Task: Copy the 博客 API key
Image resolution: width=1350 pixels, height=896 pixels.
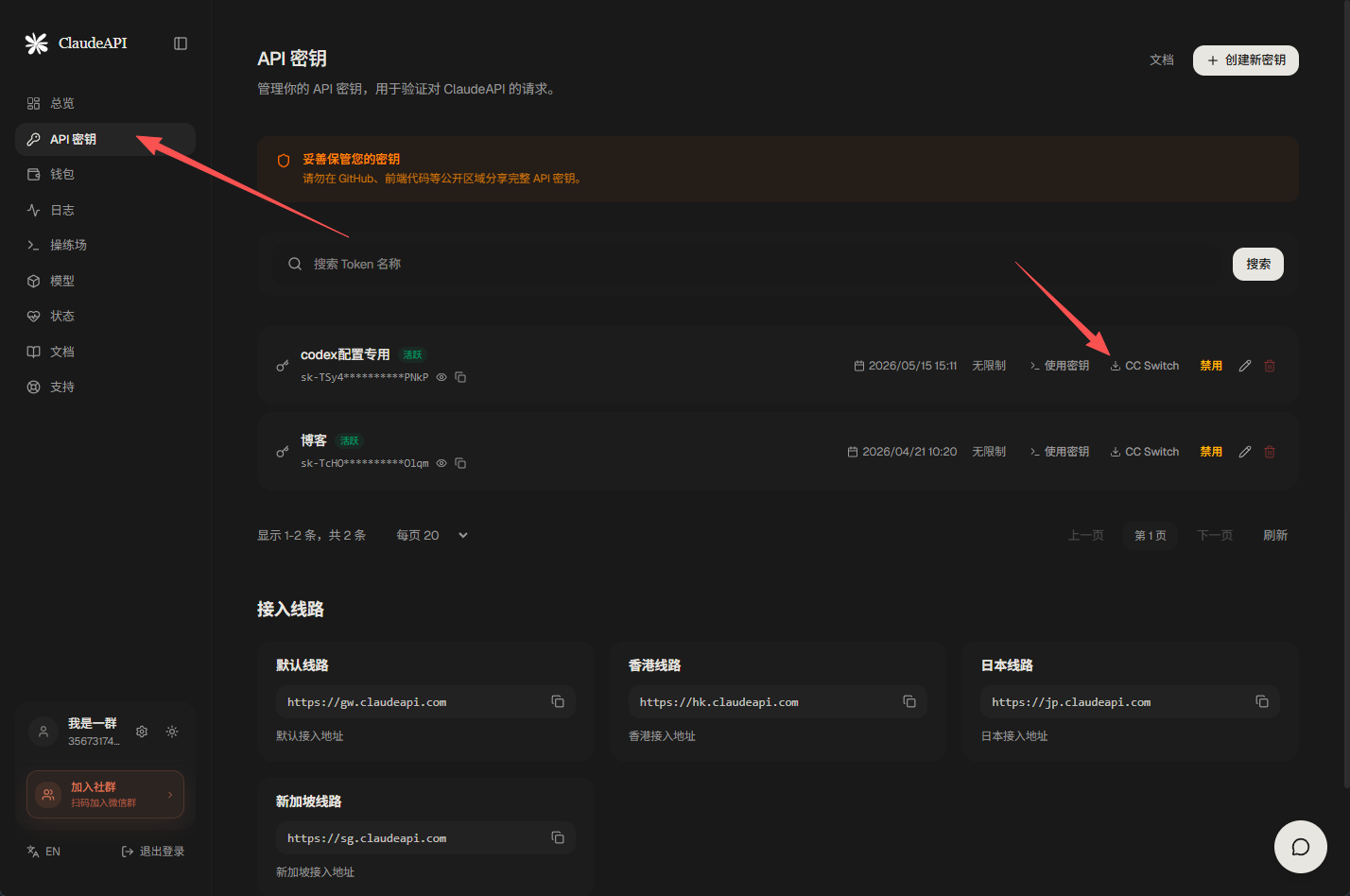Action: (460, 463)
